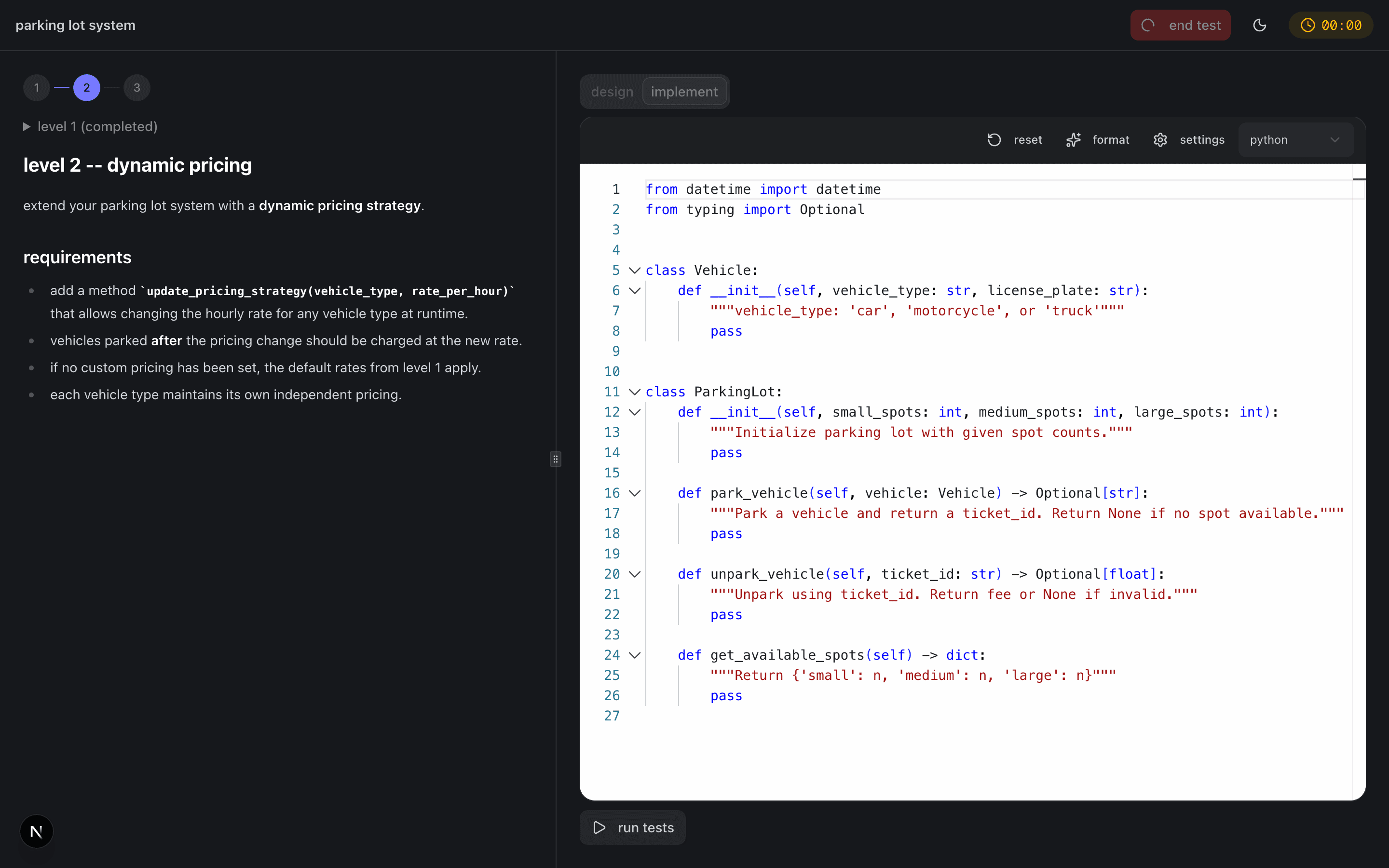Click 'from datetime import datetime' line
The width and height of the screenshot is (1389, 868).
(763, 190)
